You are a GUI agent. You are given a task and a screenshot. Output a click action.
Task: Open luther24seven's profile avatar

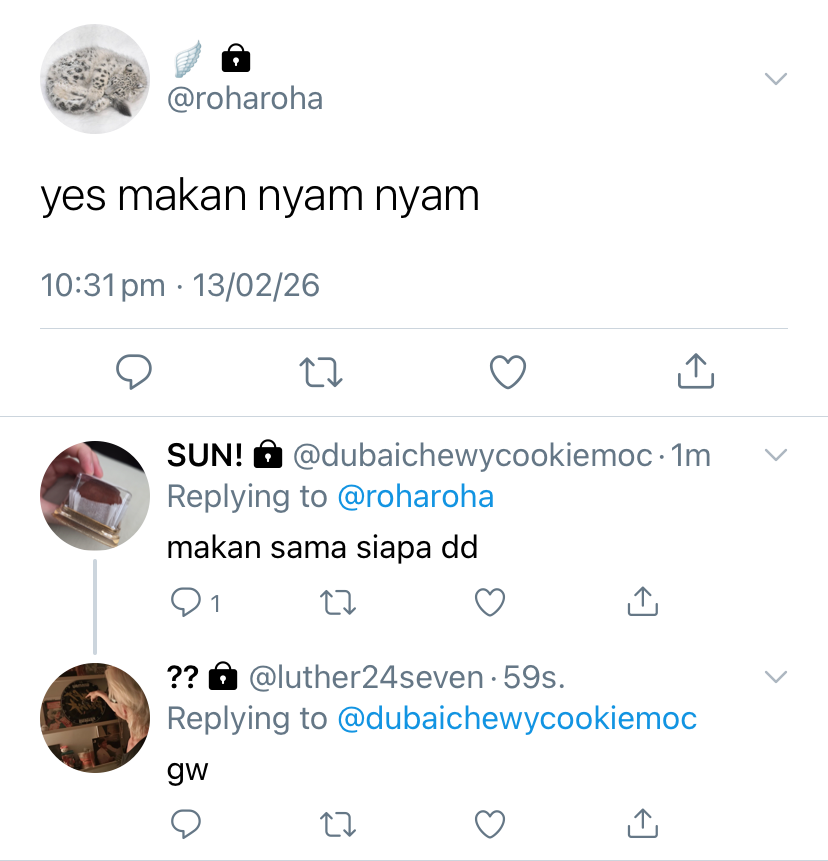pyautogui.click(x=95, y=718)
